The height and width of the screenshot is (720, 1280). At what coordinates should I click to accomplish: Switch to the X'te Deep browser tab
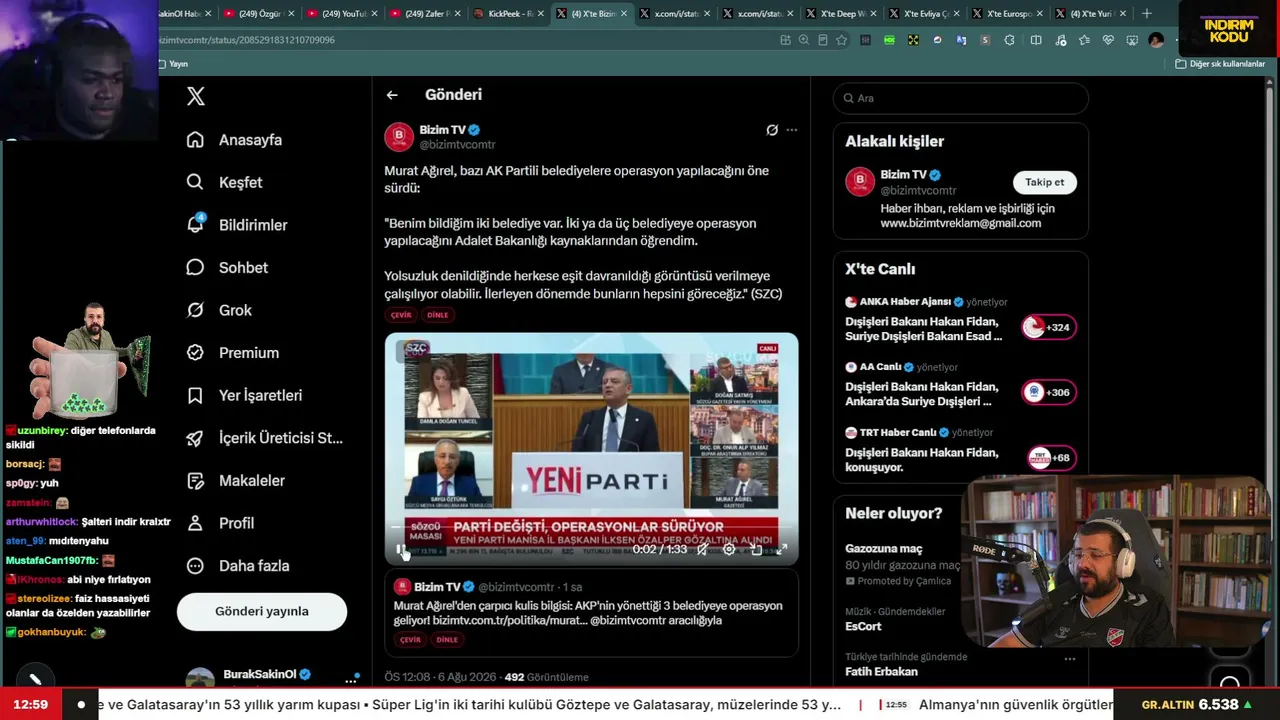(841, 14)
